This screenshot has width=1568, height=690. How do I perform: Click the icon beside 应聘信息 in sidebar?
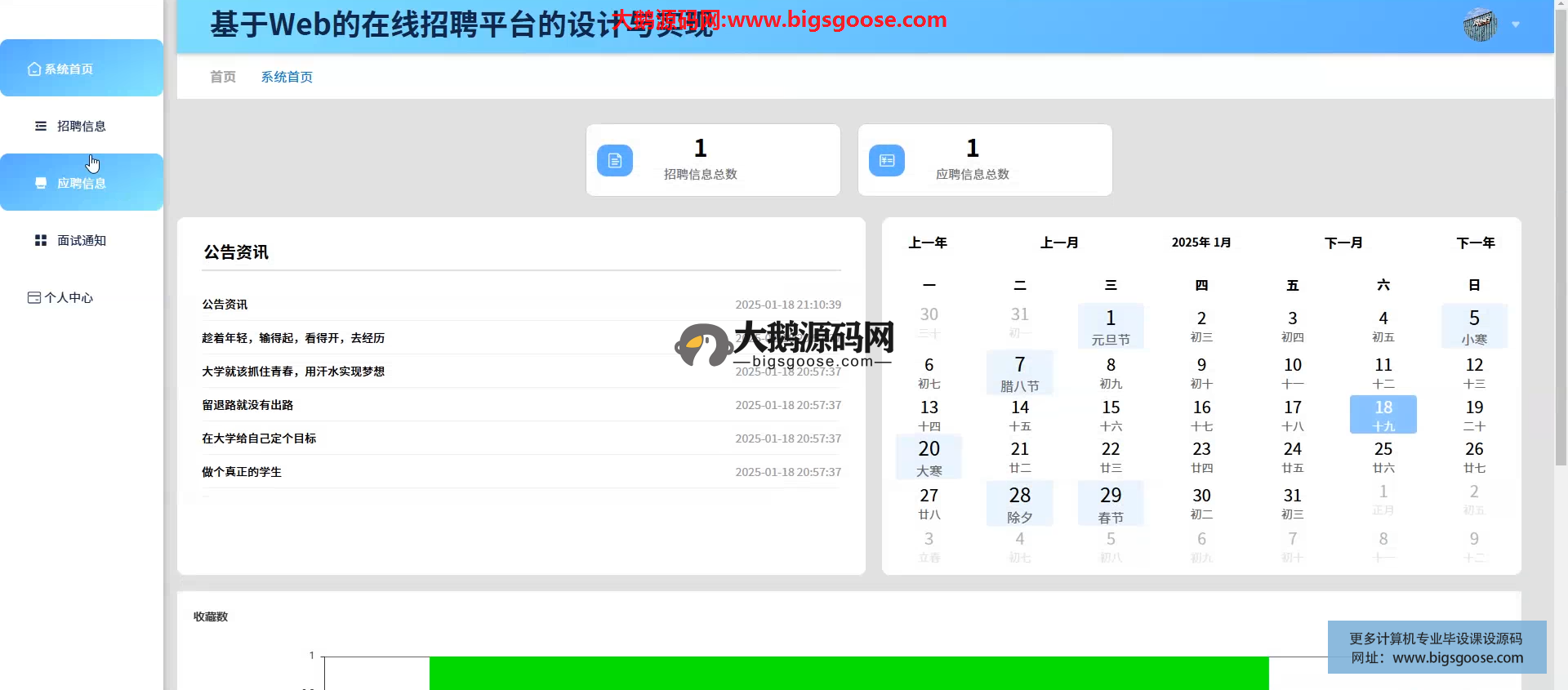coord(40,183)
